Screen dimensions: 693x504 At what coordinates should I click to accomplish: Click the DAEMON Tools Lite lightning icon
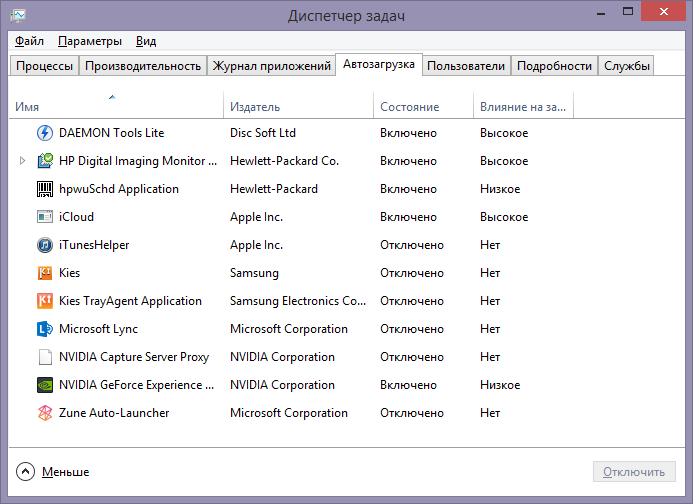click(x=45, y=133)
